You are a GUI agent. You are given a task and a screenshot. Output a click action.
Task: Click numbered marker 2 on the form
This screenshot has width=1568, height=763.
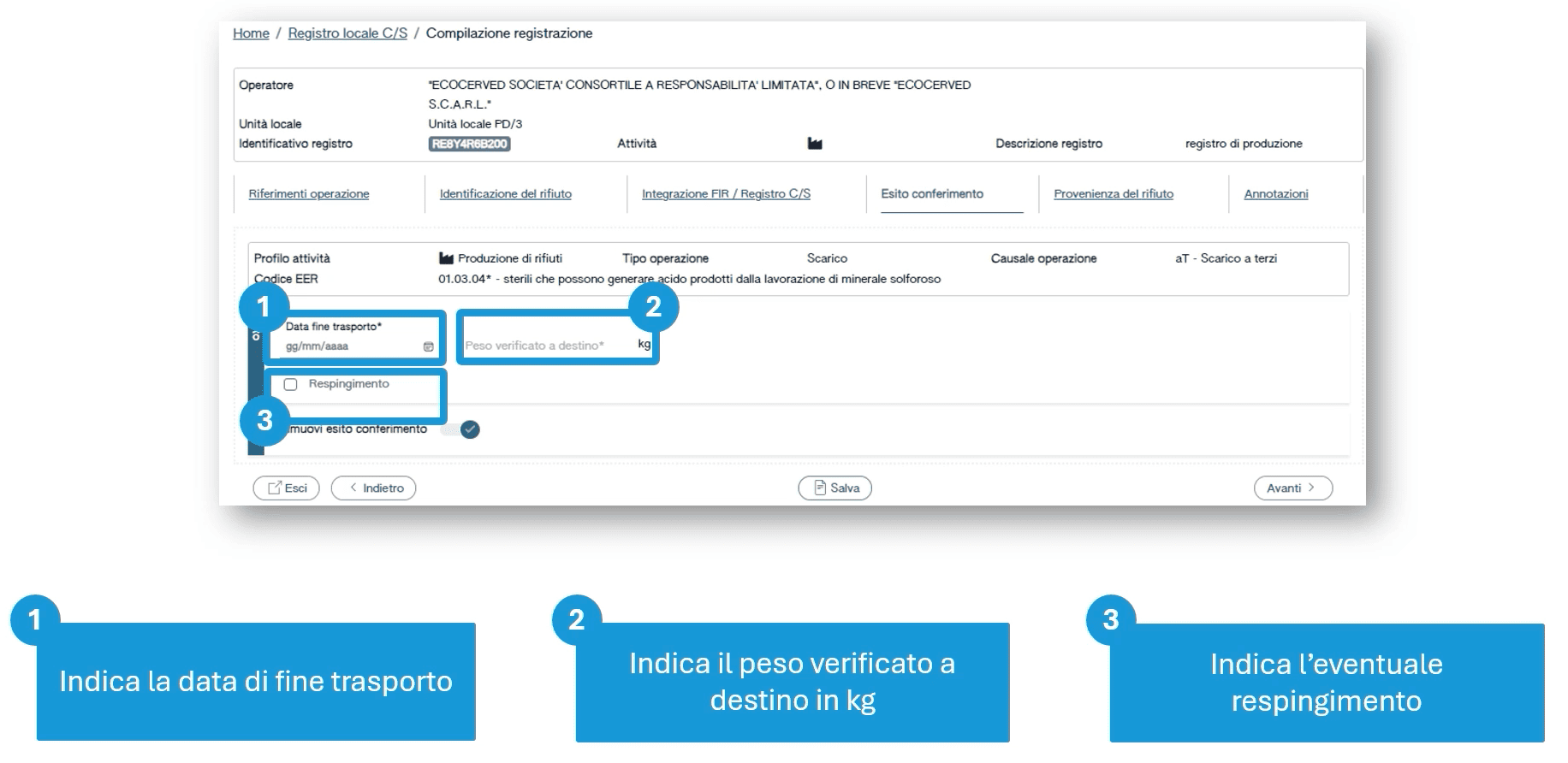653,306
